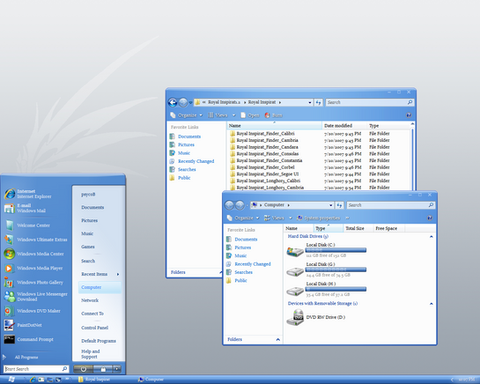This screenshot has width=480, height=384.
Task: Click the Start orb on the taskbar
Action: (11, 379)
